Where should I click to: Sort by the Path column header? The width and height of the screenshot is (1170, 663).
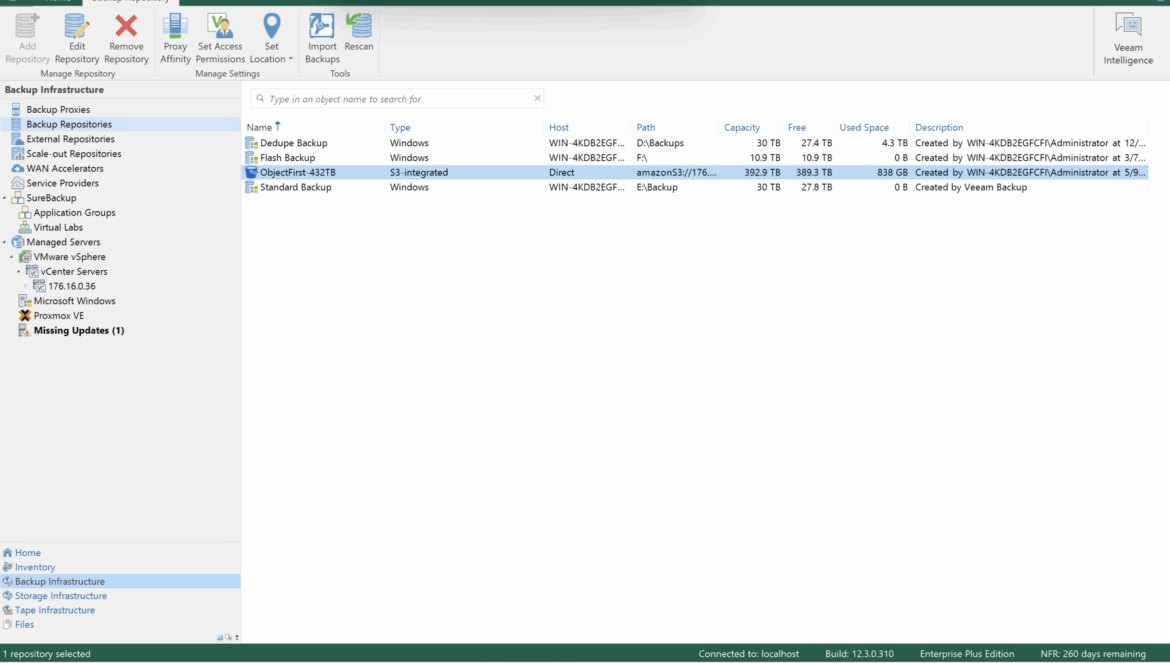coord(645,128)
